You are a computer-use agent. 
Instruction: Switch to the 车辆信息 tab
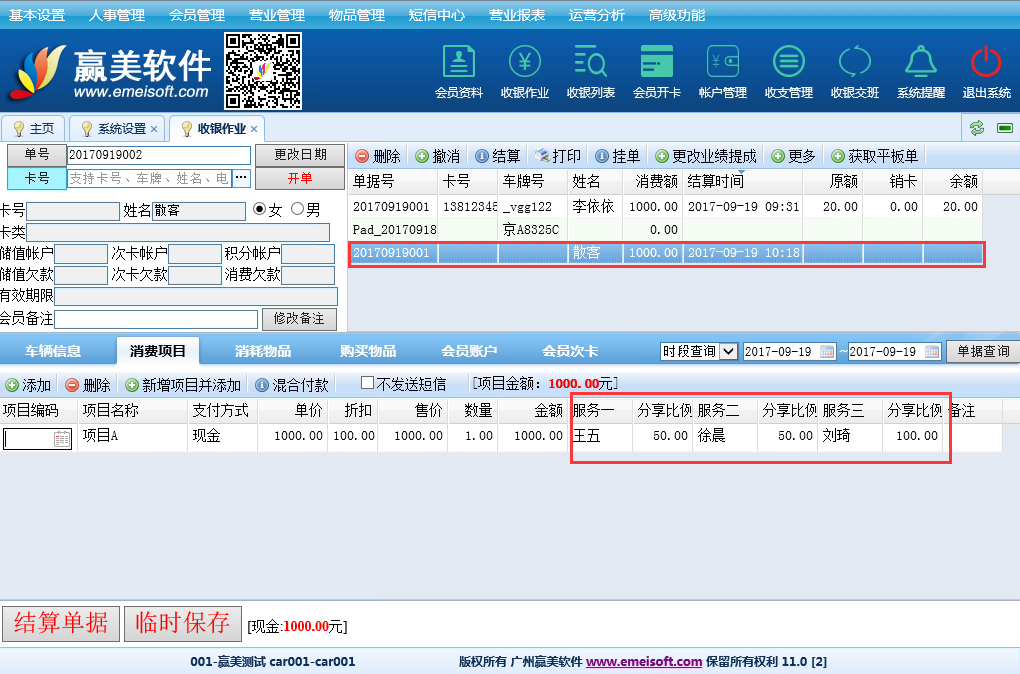[x=53, y=351]
